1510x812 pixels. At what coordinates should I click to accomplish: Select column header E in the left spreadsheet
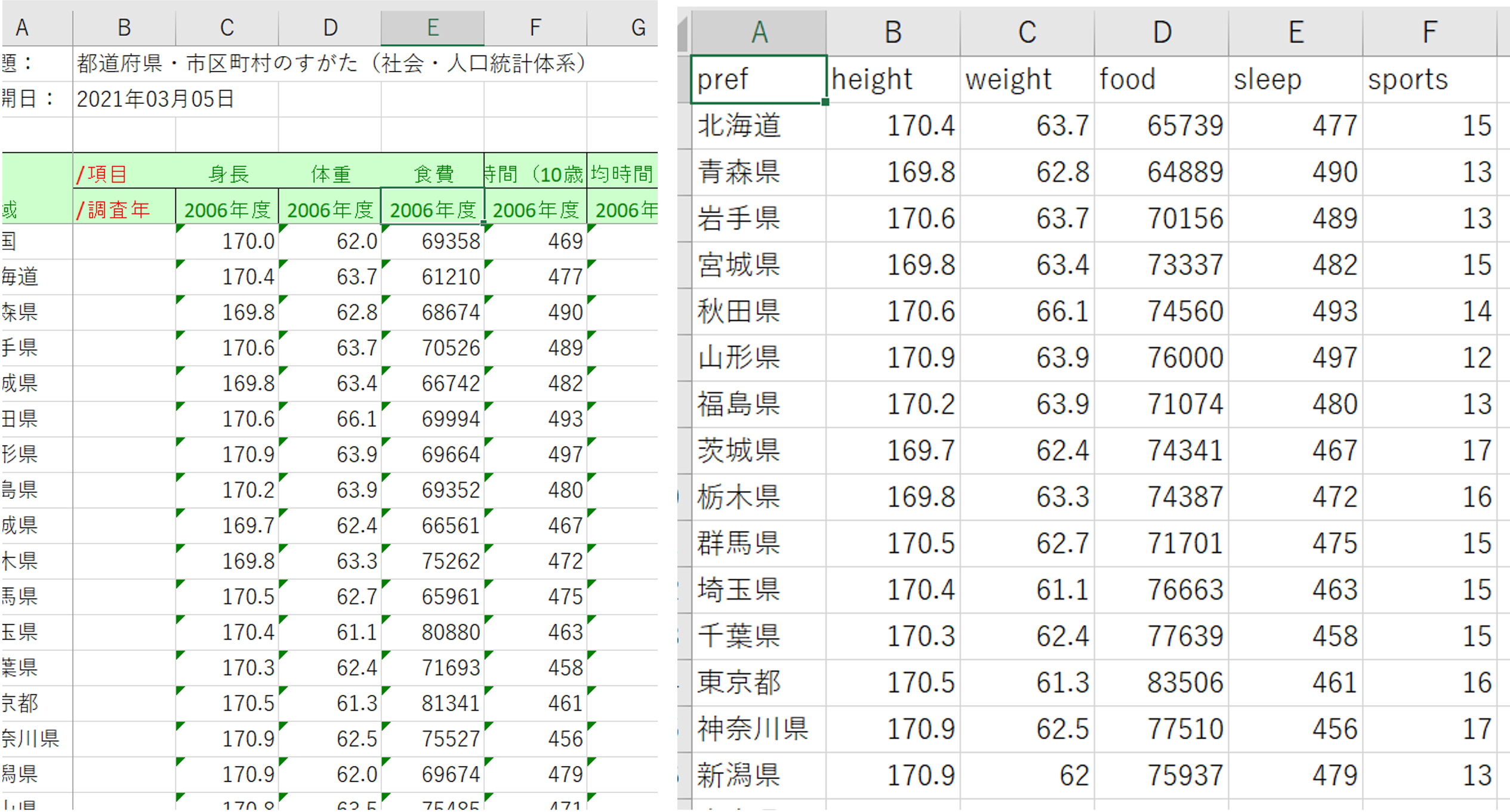[x=432, y=27]
